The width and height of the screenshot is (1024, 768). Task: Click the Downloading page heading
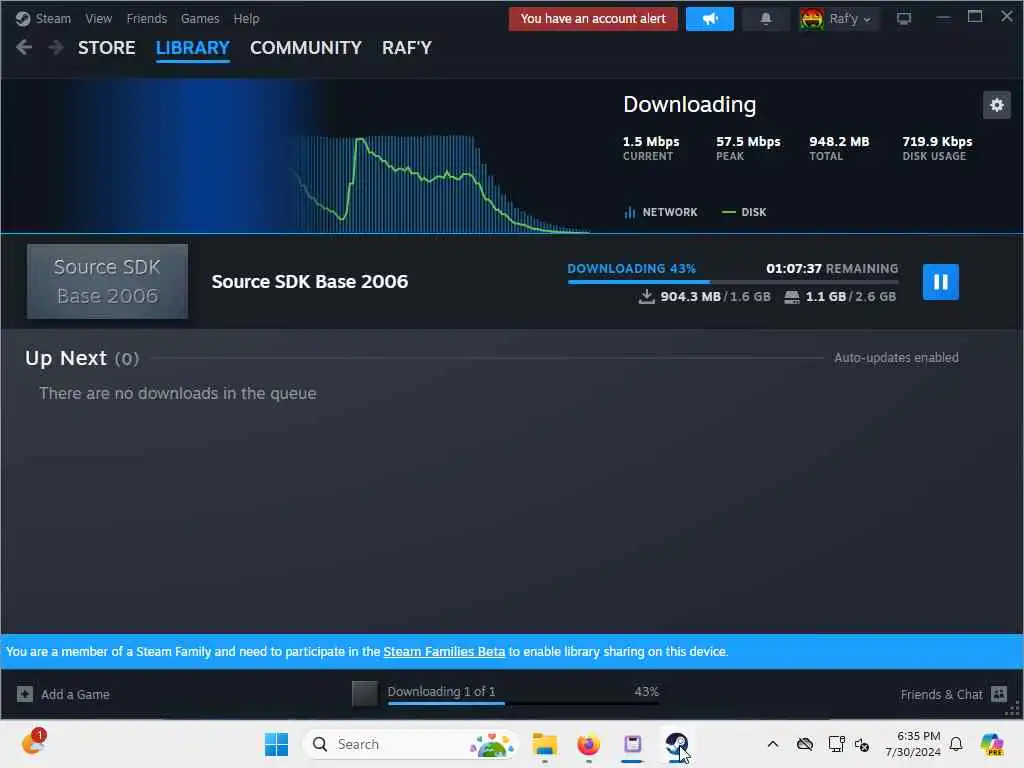point(690,104)
